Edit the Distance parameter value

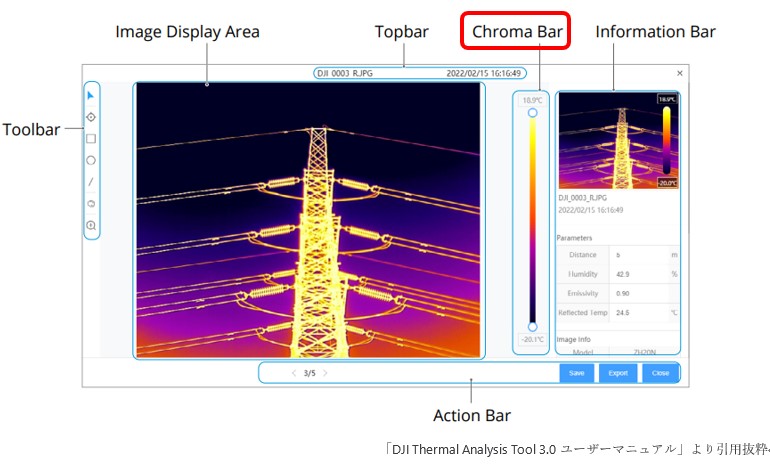pos(639,255)
